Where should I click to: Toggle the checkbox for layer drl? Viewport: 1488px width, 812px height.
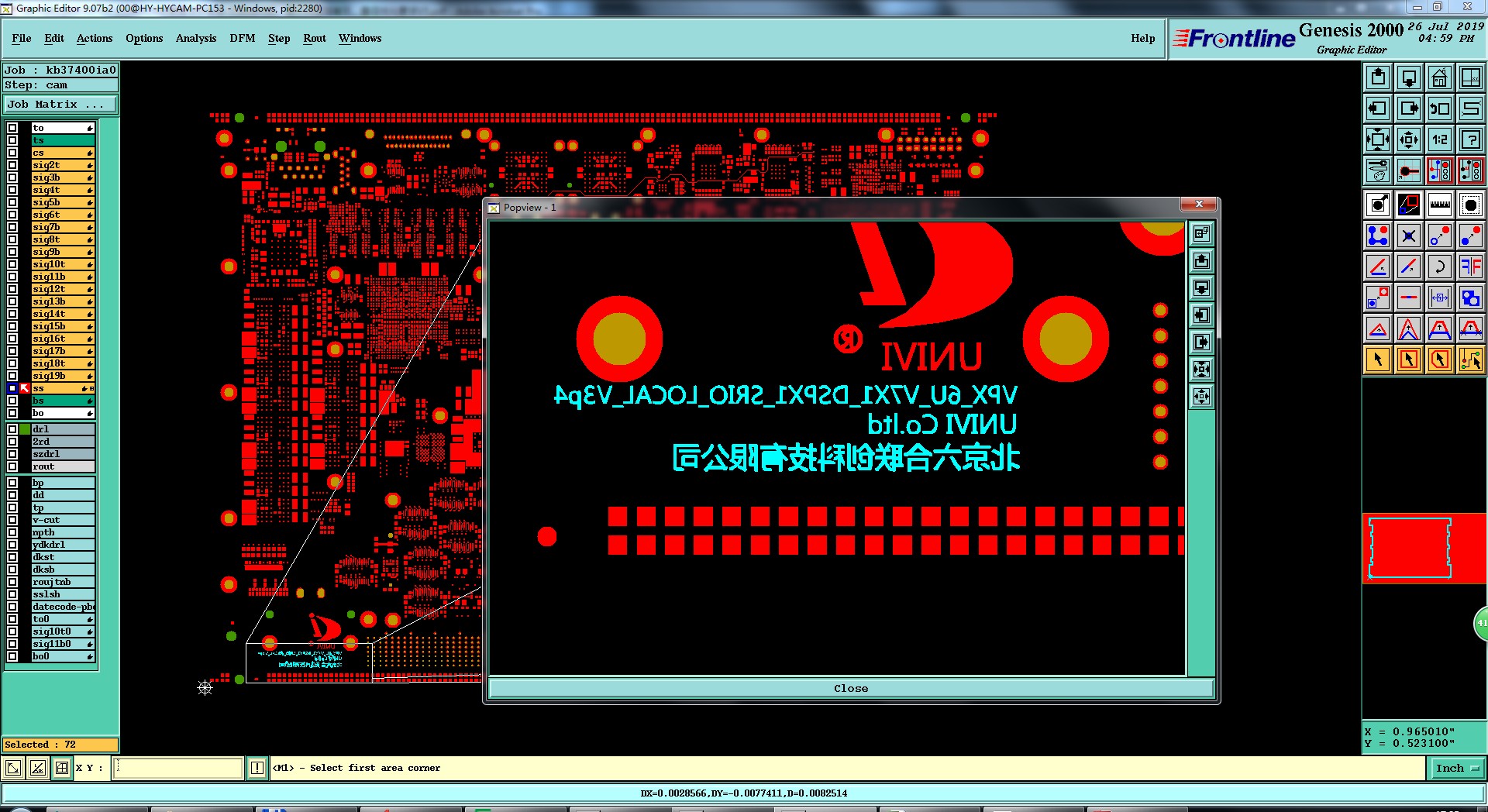pos(12,429)
